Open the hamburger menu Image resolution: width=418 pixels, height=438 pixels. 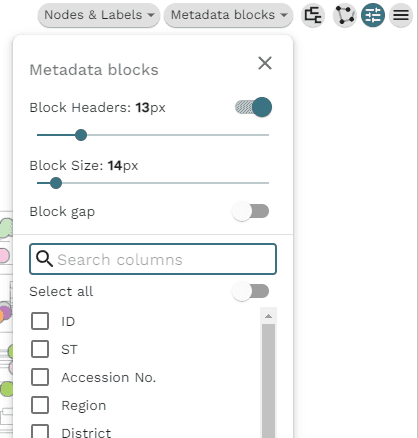401,15
